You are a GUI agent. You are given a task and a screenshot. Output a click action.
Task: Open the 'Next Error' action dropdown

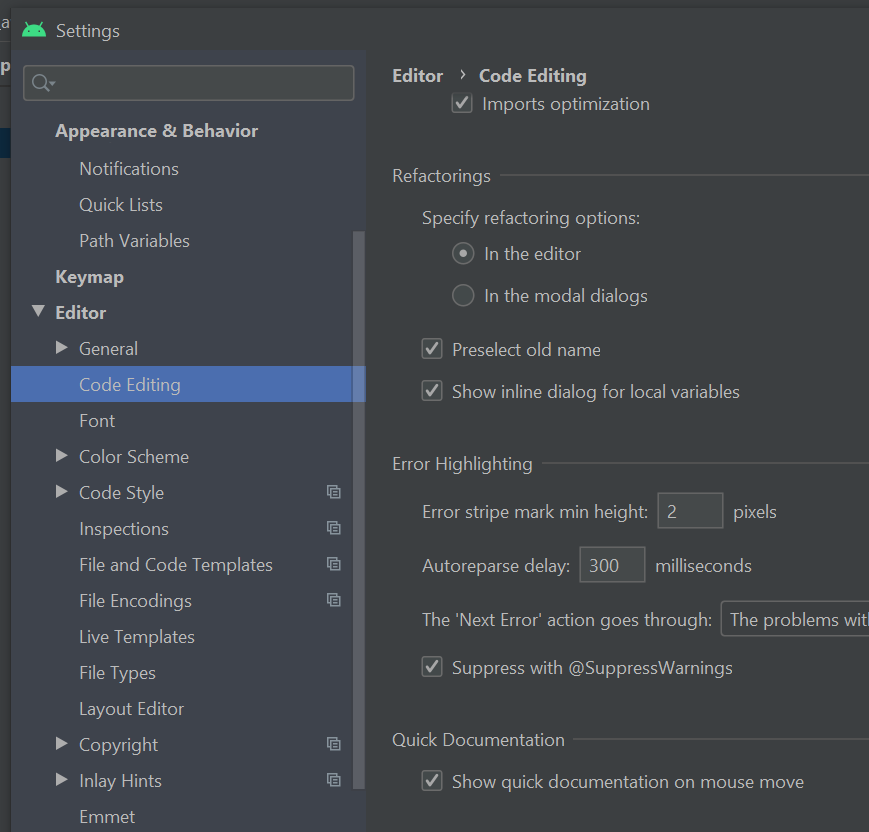[x=795, y=620]
